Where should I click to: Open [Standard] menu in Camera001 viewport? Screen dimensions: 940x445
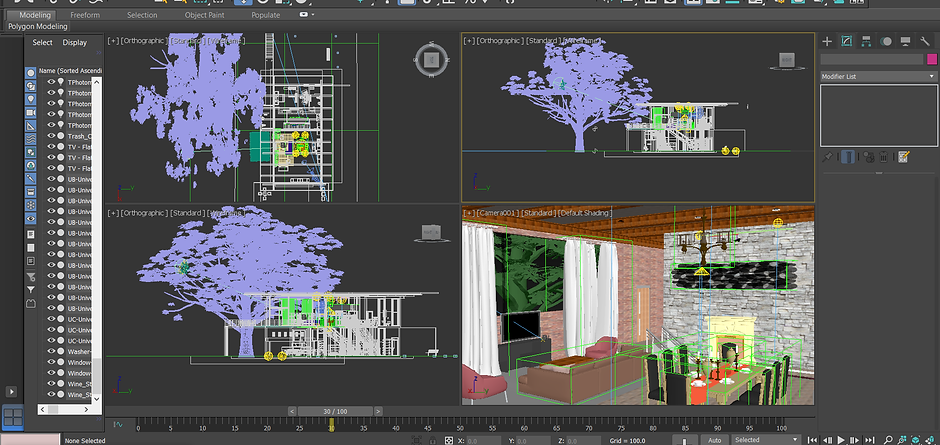point(537,213)
